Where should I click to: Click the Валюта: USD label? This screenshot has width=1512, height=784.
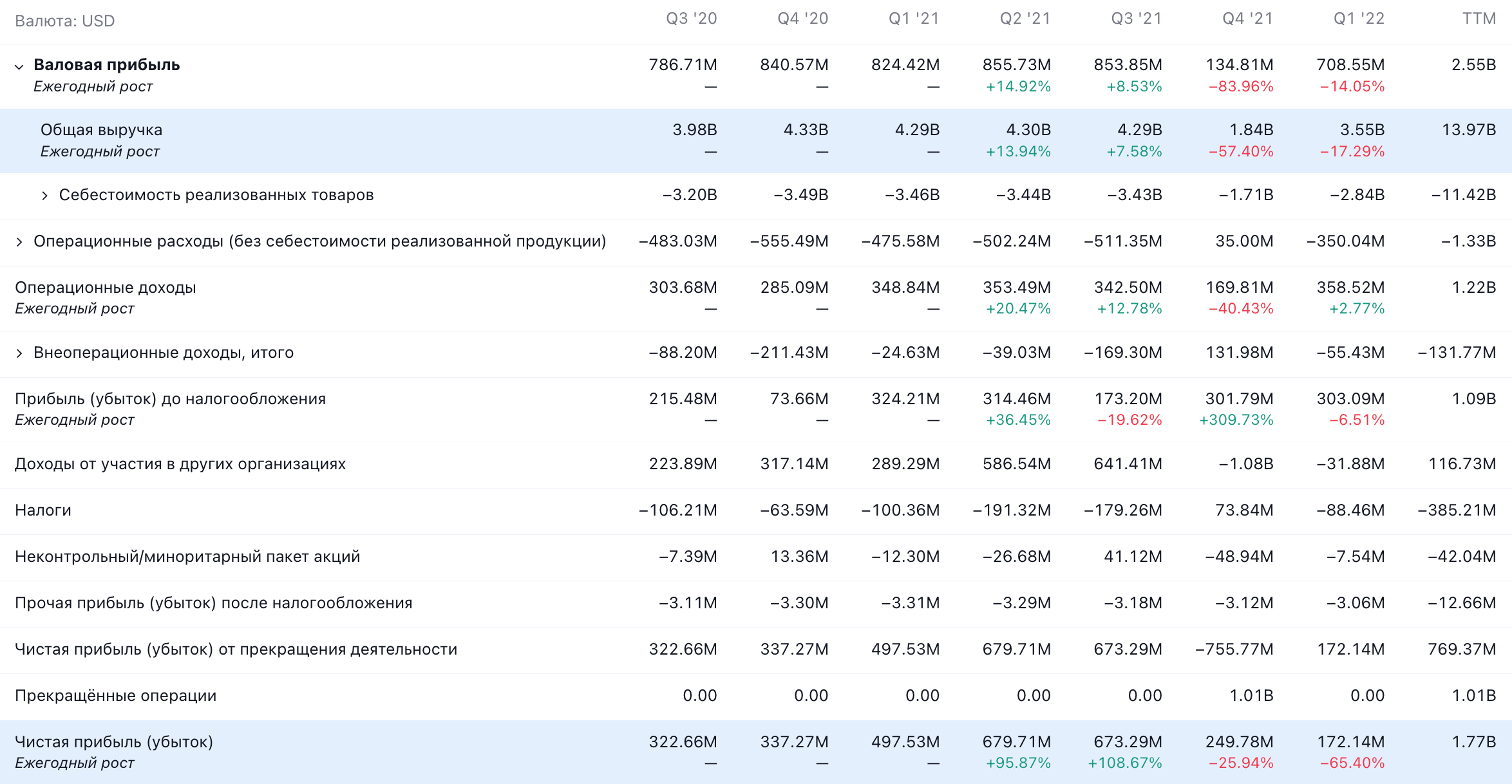point(65,21)
